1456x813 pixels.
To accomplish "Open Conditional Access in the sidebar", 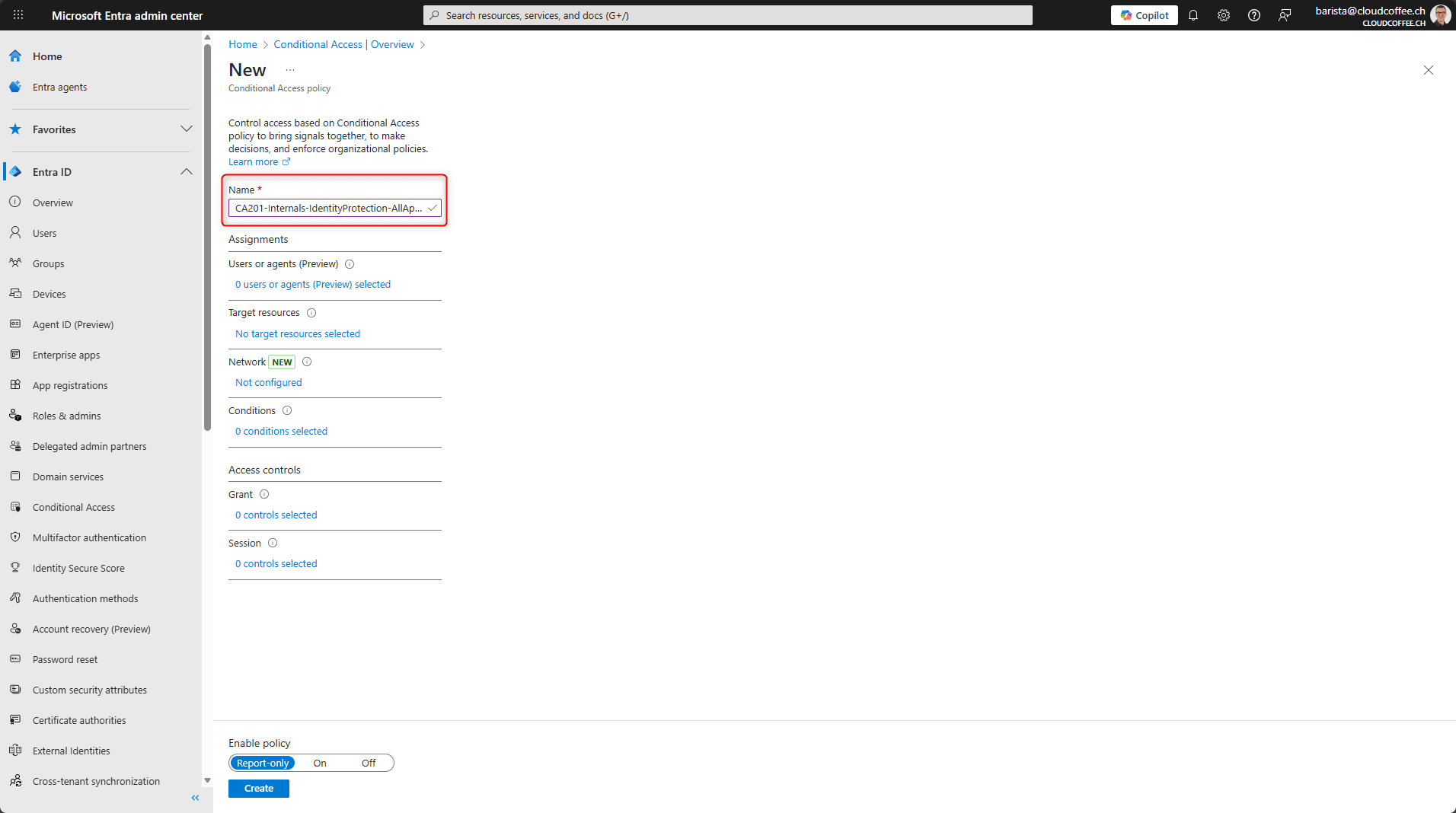I will [74, 508].
